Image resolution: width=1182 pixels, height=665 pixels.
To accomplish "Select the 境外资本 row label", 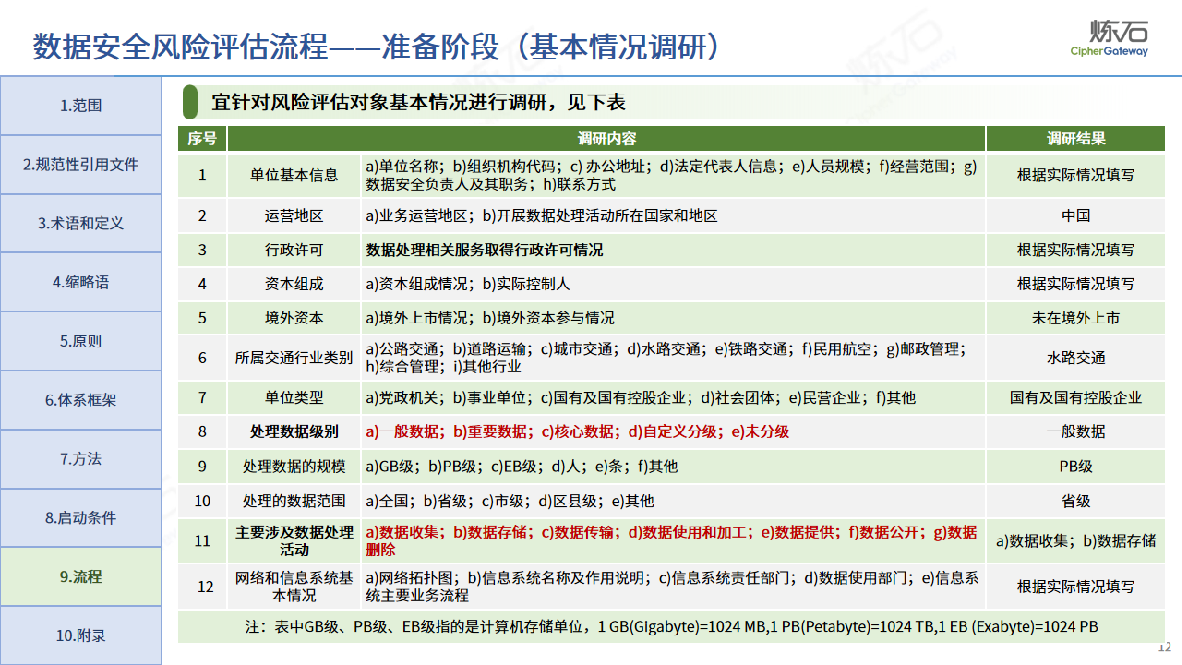I will point(294,317).
